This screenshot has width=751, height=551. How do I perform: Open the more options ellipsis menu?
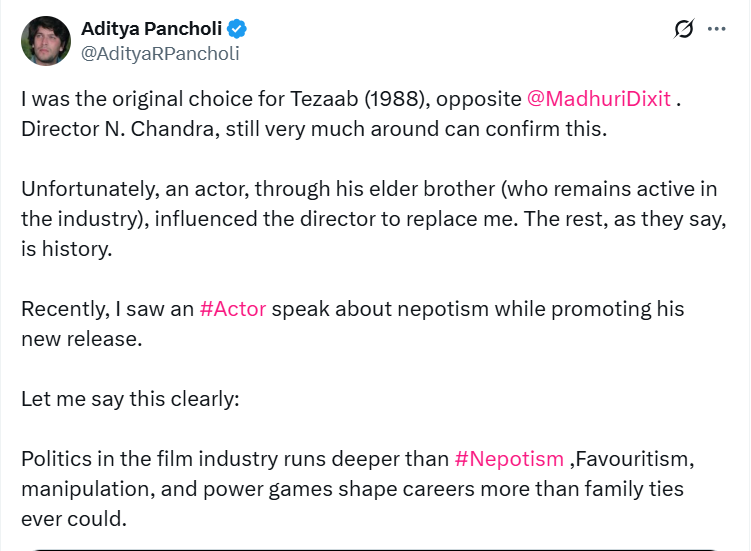pos(716,29)
